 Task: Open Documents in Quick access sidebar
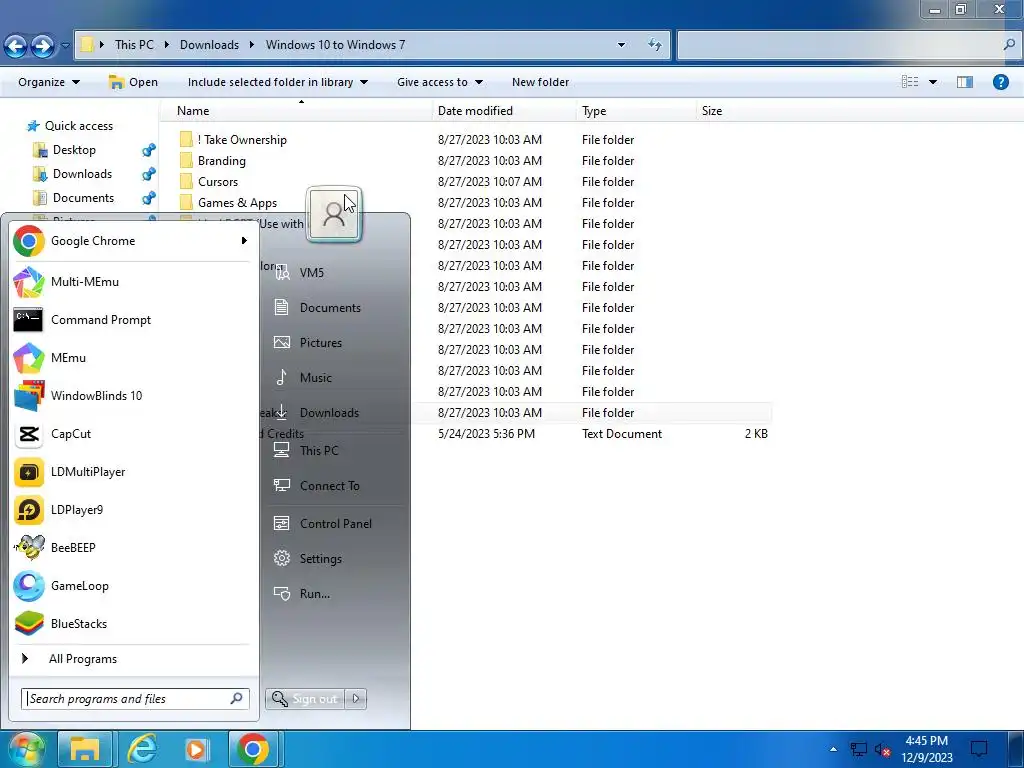click(83, 198)
